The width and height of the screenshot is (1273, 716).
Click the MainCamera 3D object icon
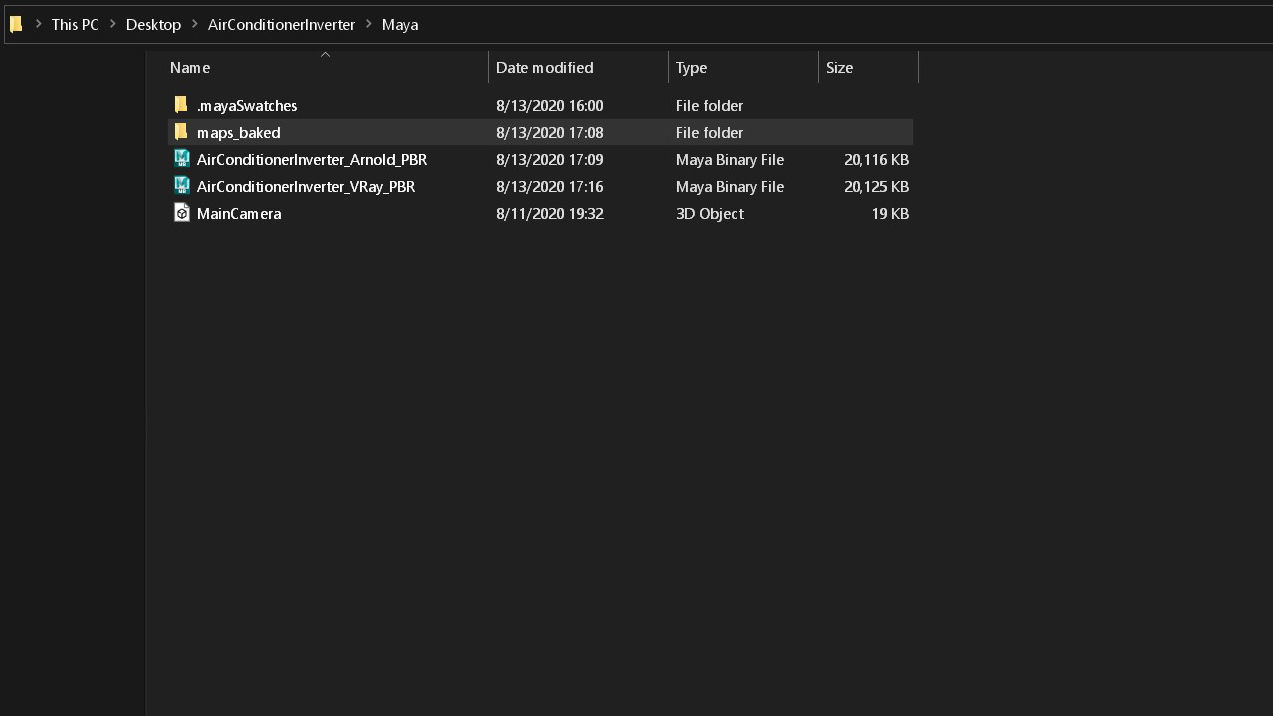coord(182,213)
